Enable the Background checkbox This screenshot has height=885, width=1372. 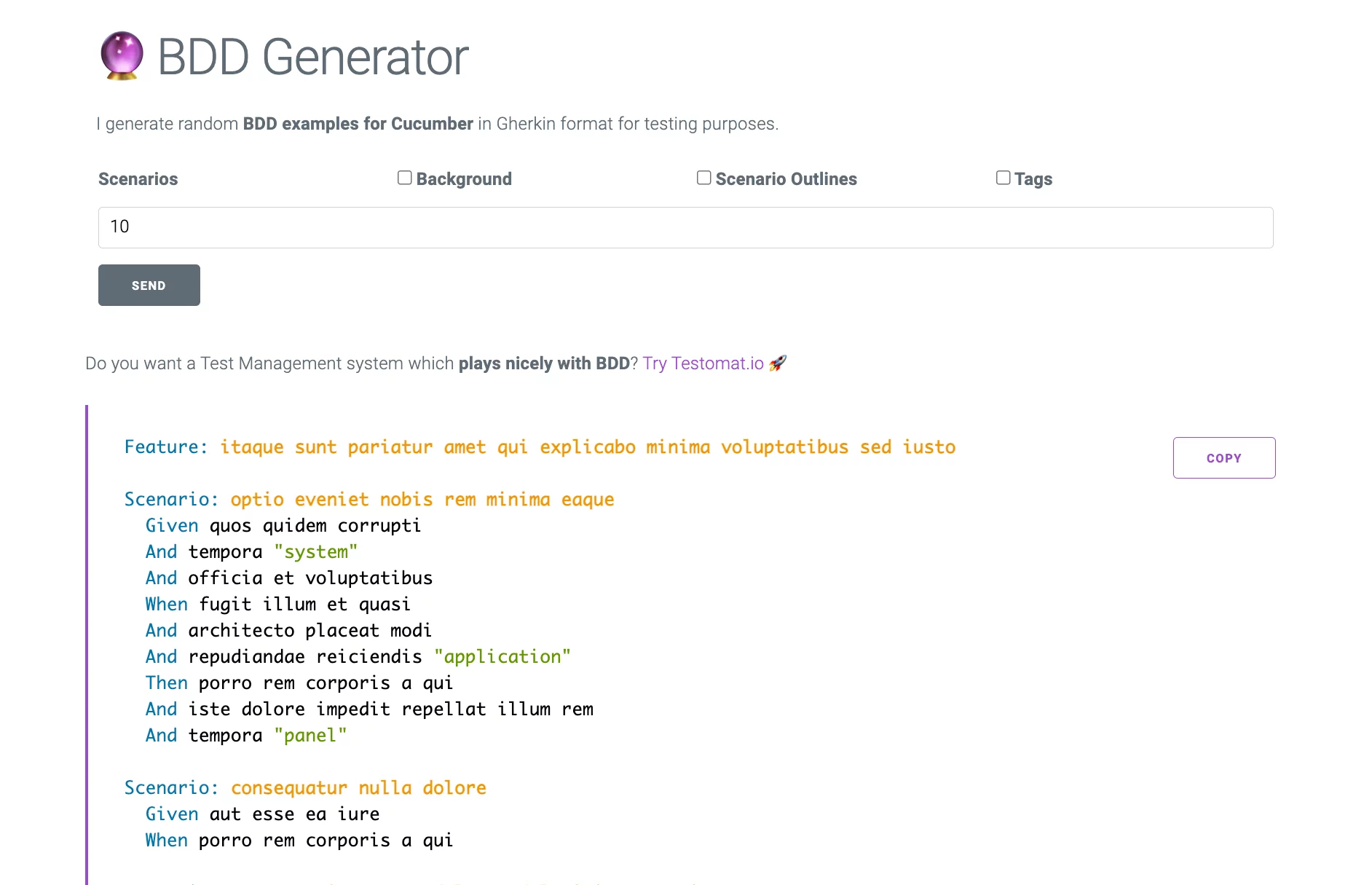pos(405,178)
